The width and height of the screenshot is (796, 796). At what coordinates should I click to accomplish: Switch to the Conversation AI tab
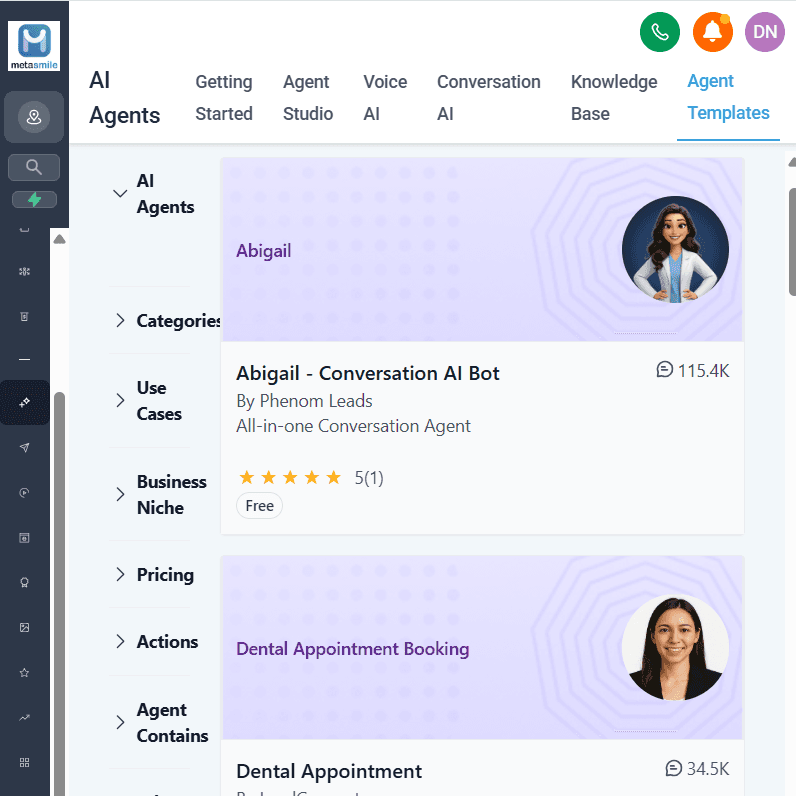pyautogui.click(x=488, y=97)
